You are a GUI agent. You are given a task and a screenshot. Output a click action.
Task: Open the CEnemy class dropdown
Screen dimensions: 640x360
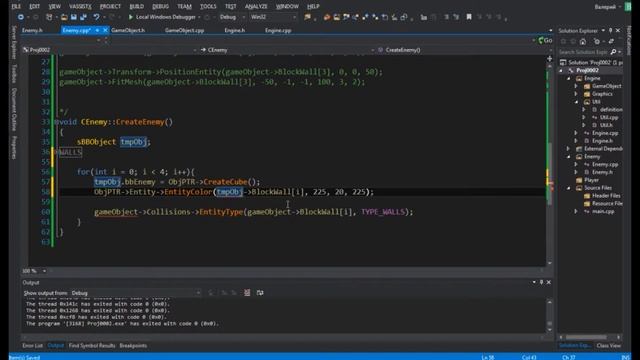coord(372,50)
